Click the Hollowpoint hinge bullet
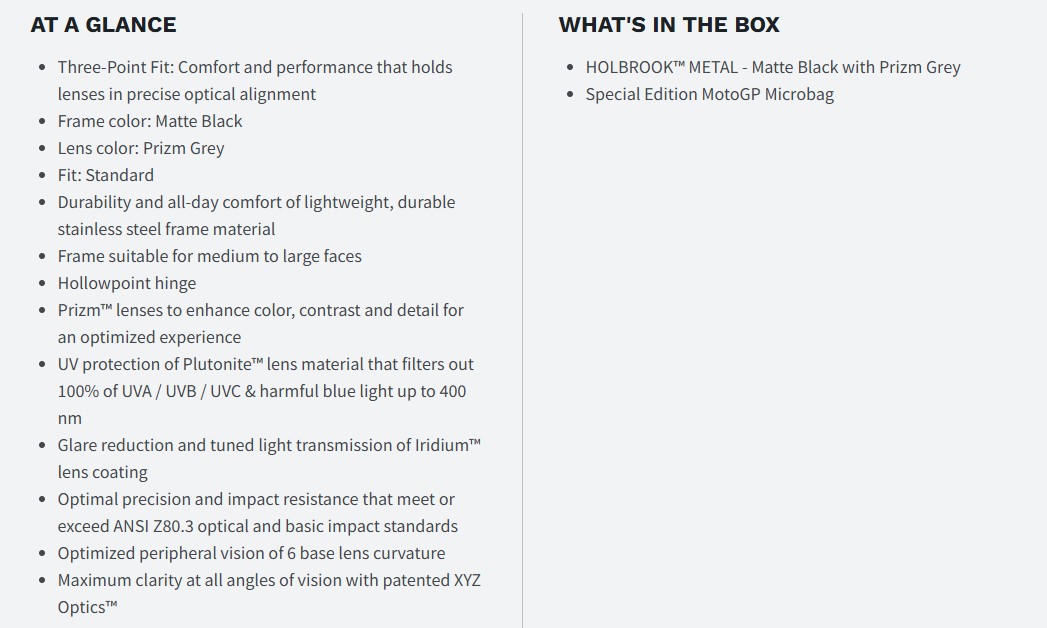 click(x=127, y=283)
